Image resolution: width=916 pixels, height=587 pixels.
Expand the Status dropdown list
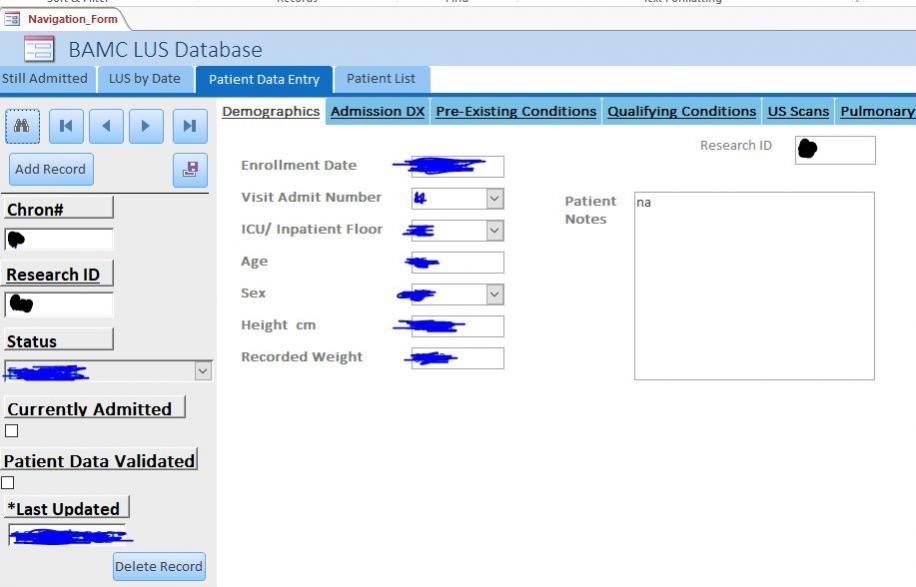click(x=203, y=371)
